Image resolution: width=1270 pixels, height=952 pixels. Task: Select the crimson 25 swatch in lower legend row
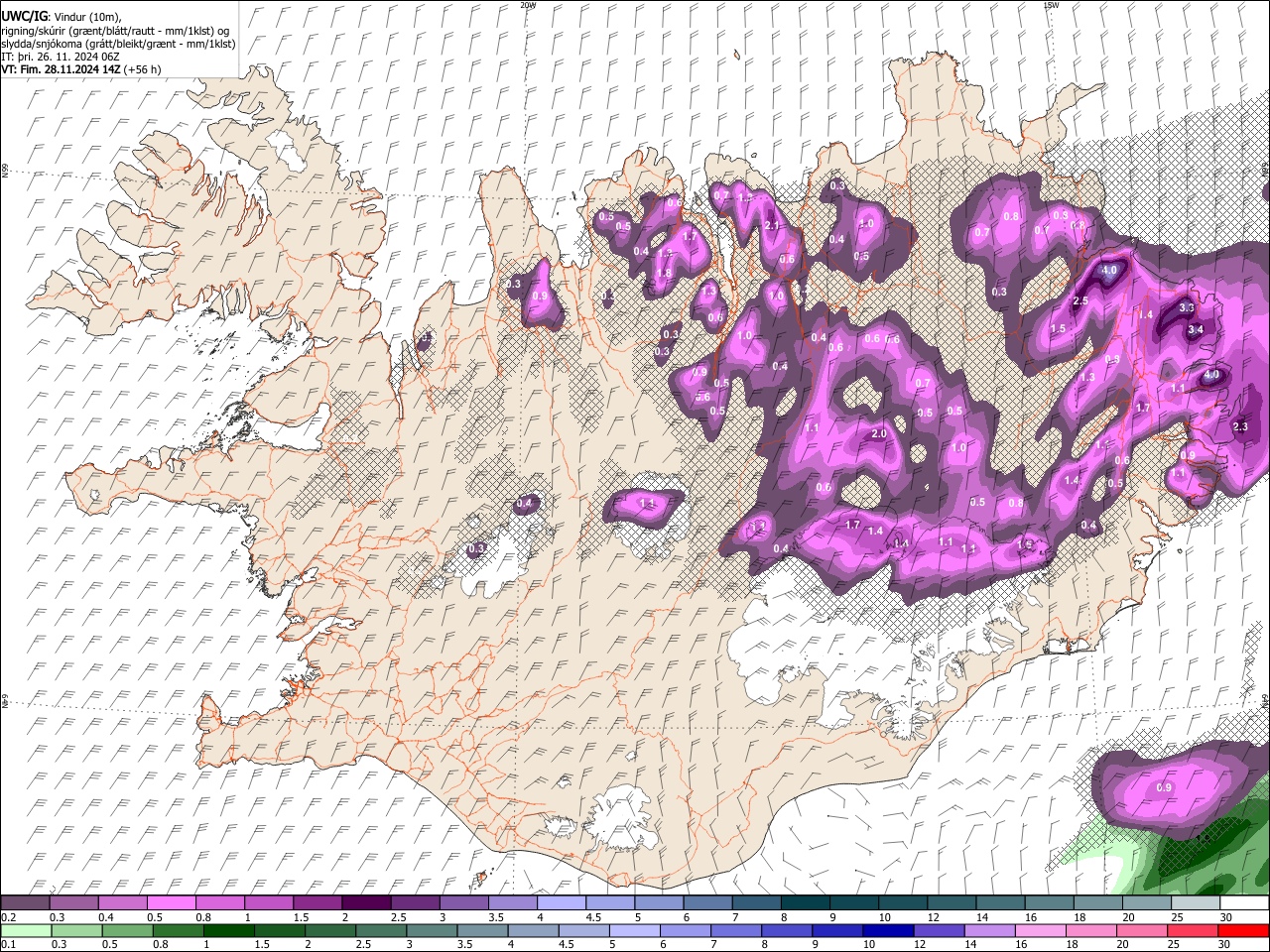pyautogui.click(x=1193, y=930)
